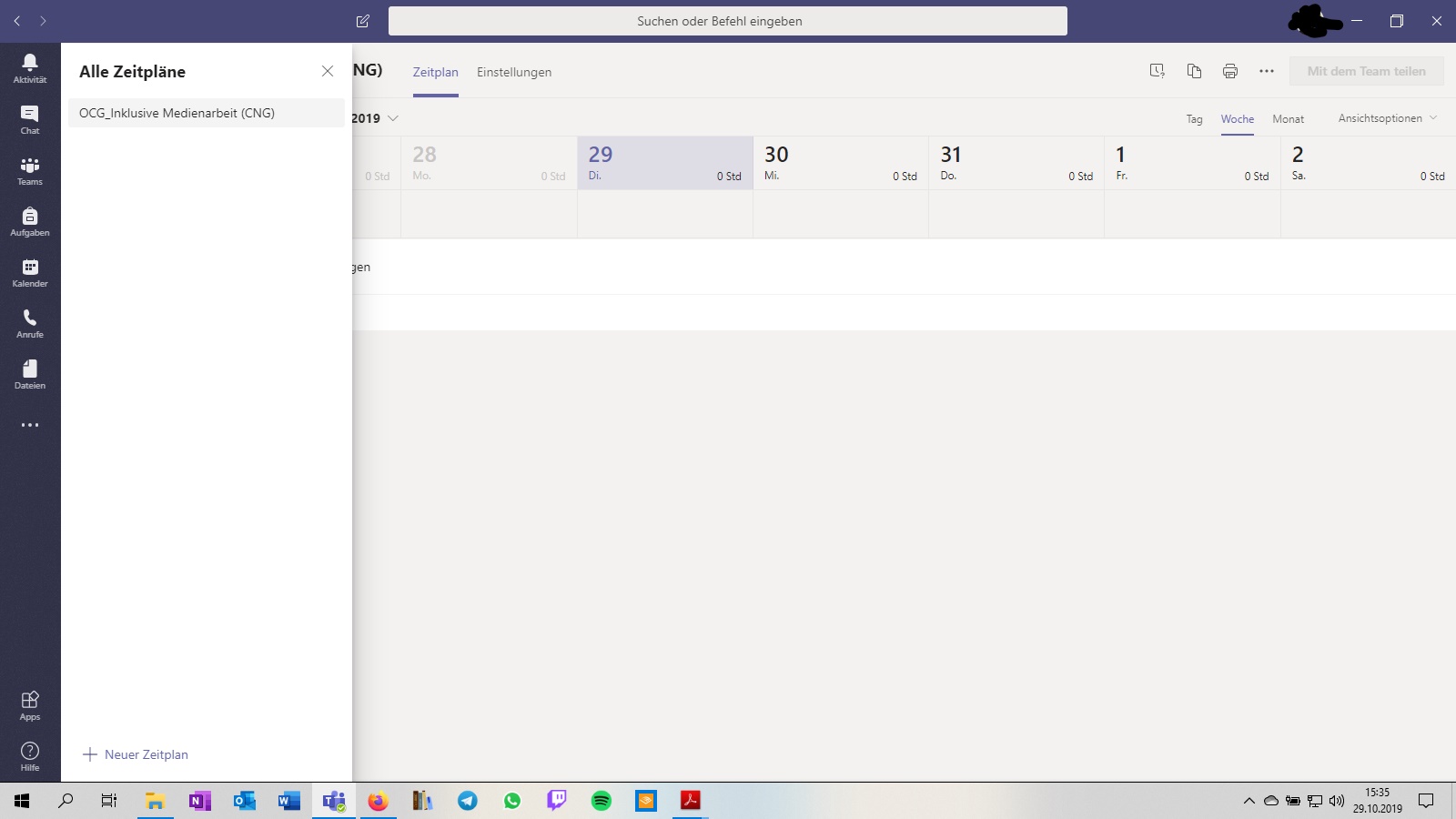Open volume control in system tray
Image resolution: width=1456 pixels, height=819 pixels.
tap(1337, 801)
